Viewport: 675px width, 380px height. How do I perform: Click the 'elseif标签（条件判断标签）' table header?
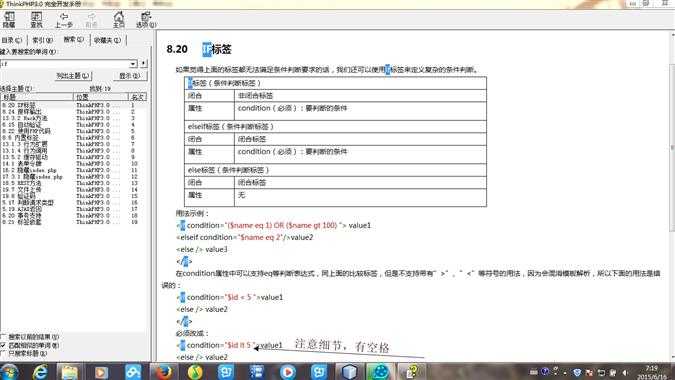click(x=231, y=127)
